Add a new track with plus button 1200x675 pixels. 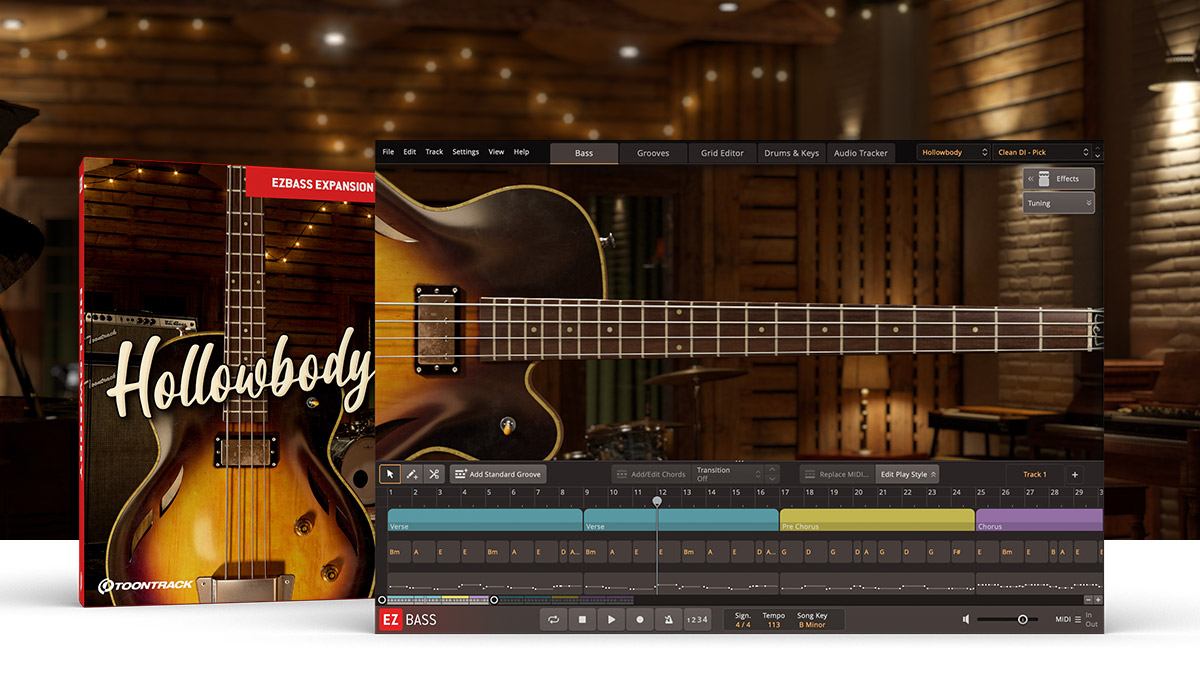[x=1075, y=474]
